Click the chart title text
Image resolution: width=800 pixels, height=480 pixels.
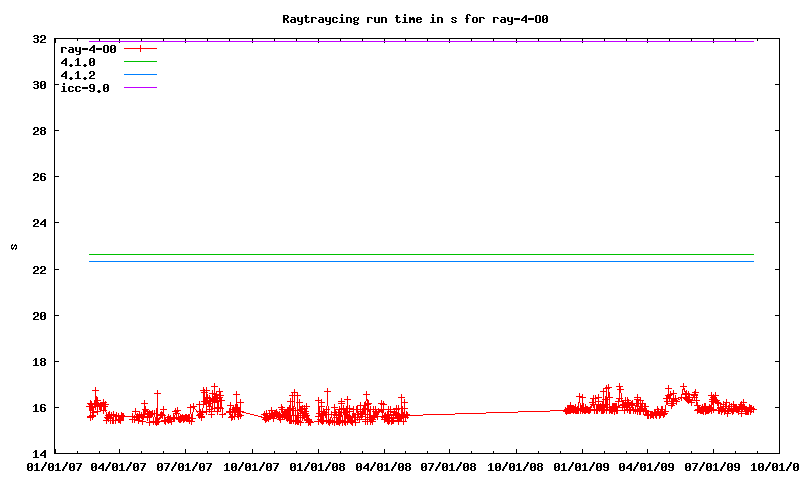click(x=415, y=19)
